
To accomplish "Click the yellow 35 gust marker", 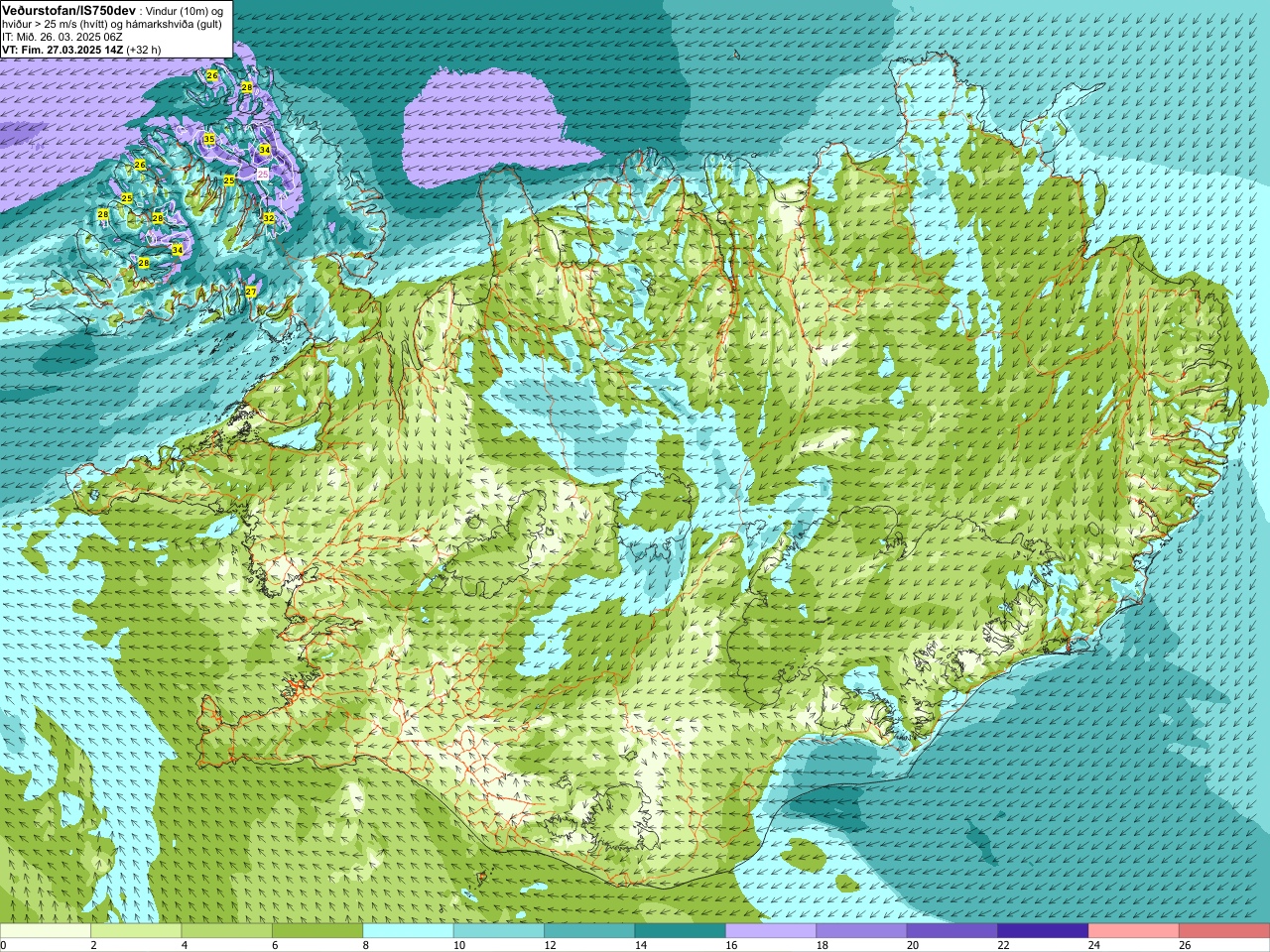I will (x=209, y=140).
